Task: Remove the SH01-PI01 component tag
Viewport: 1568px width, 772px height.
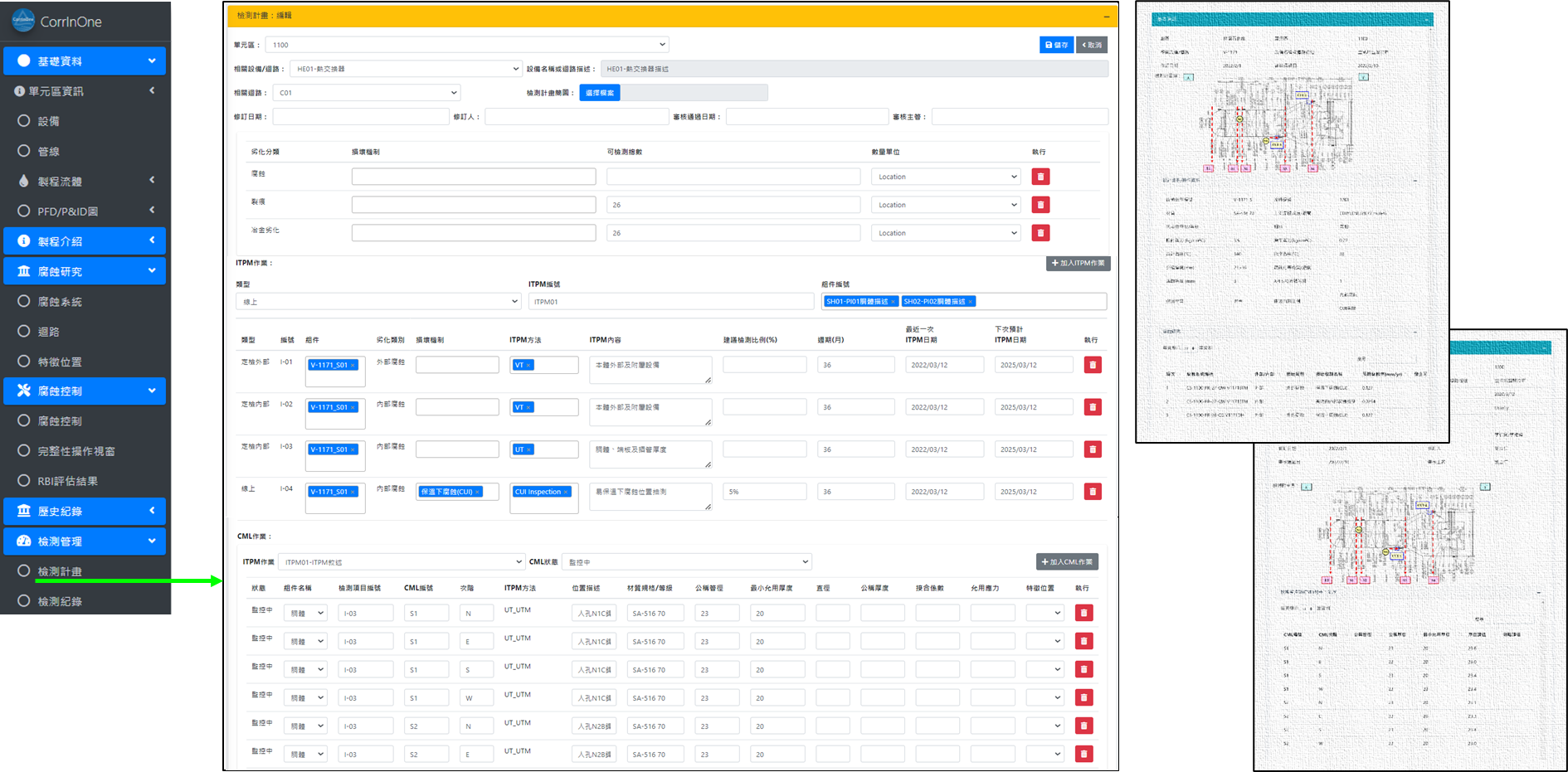Action: 893,302
